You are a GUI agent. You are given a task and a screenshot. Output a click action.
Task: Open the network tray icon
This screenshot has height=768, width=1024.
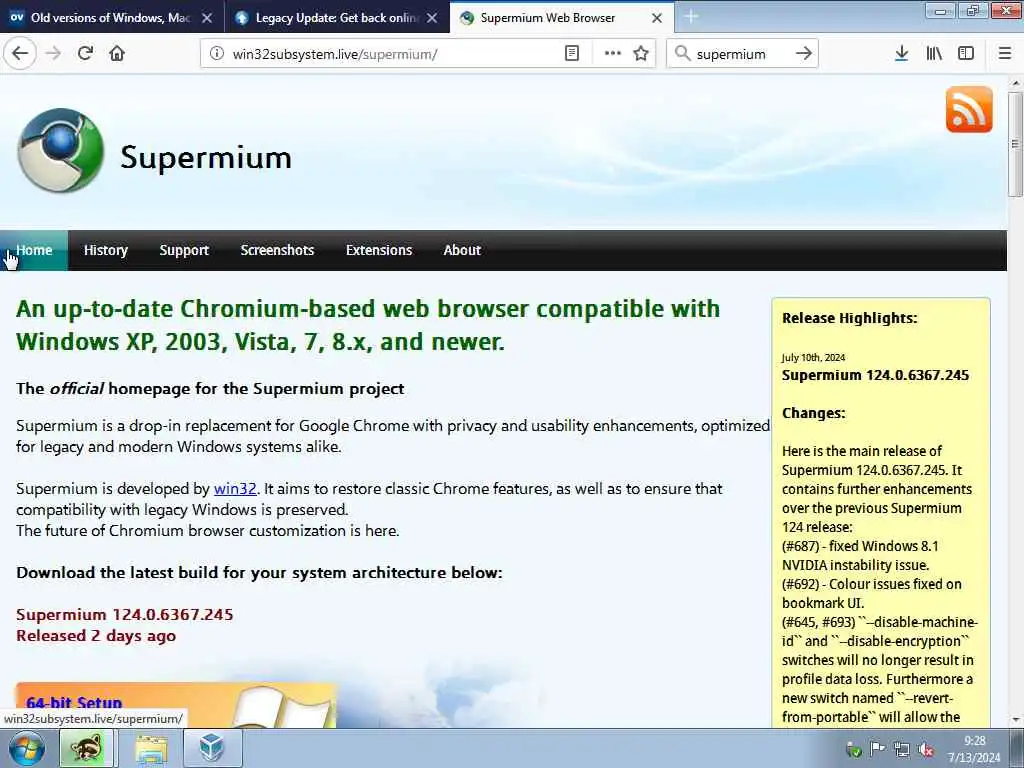902,749
